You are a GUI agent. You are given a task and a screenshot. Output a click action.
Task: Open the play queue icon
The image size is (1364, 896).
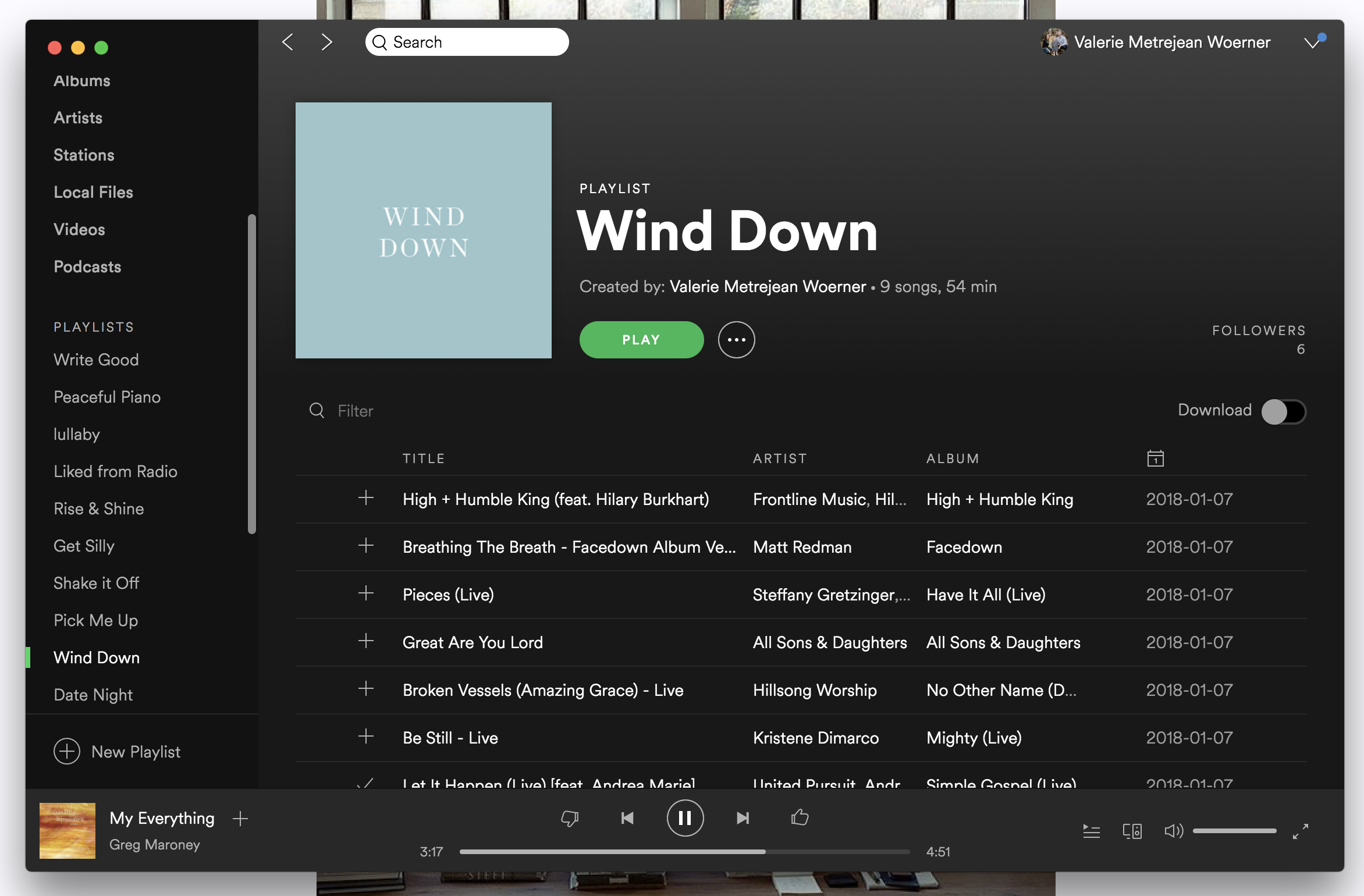click(x=1091, y=831)
